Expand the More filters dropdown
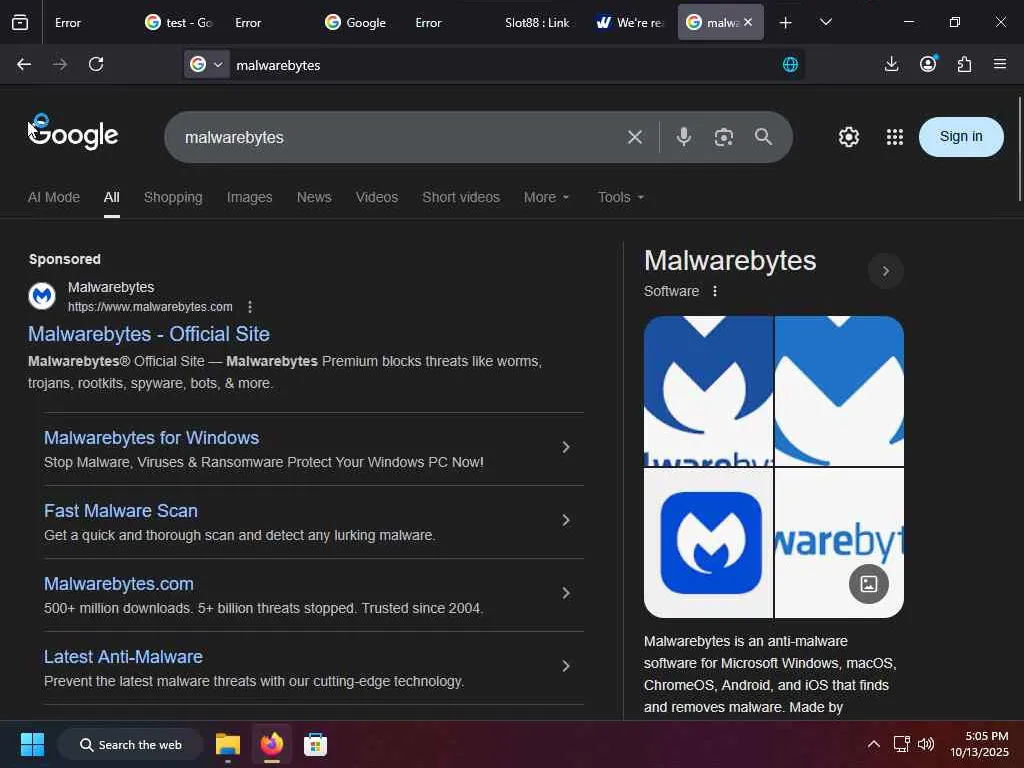Image resolution: width=1024 pixels, height=768 pixels. (547, 197)
